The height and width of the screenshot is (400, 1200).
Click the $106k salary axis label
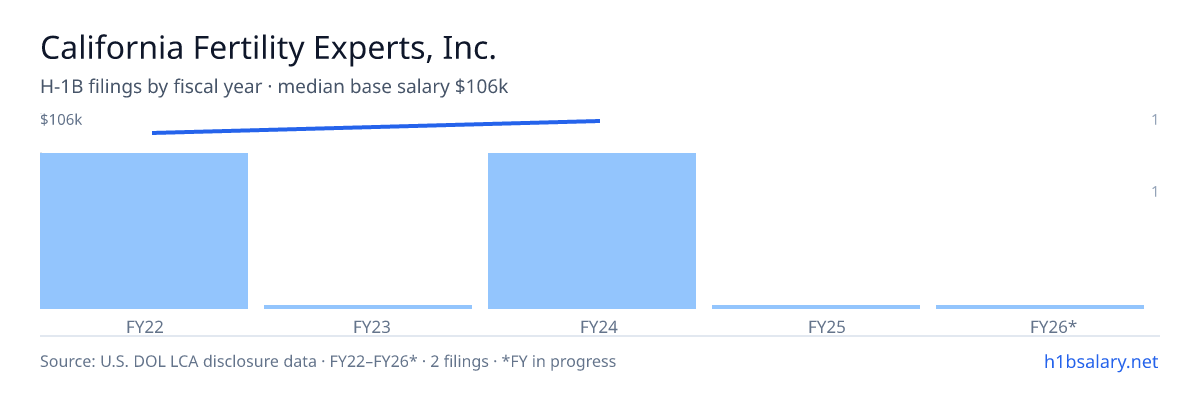click(x=61, y=120)
